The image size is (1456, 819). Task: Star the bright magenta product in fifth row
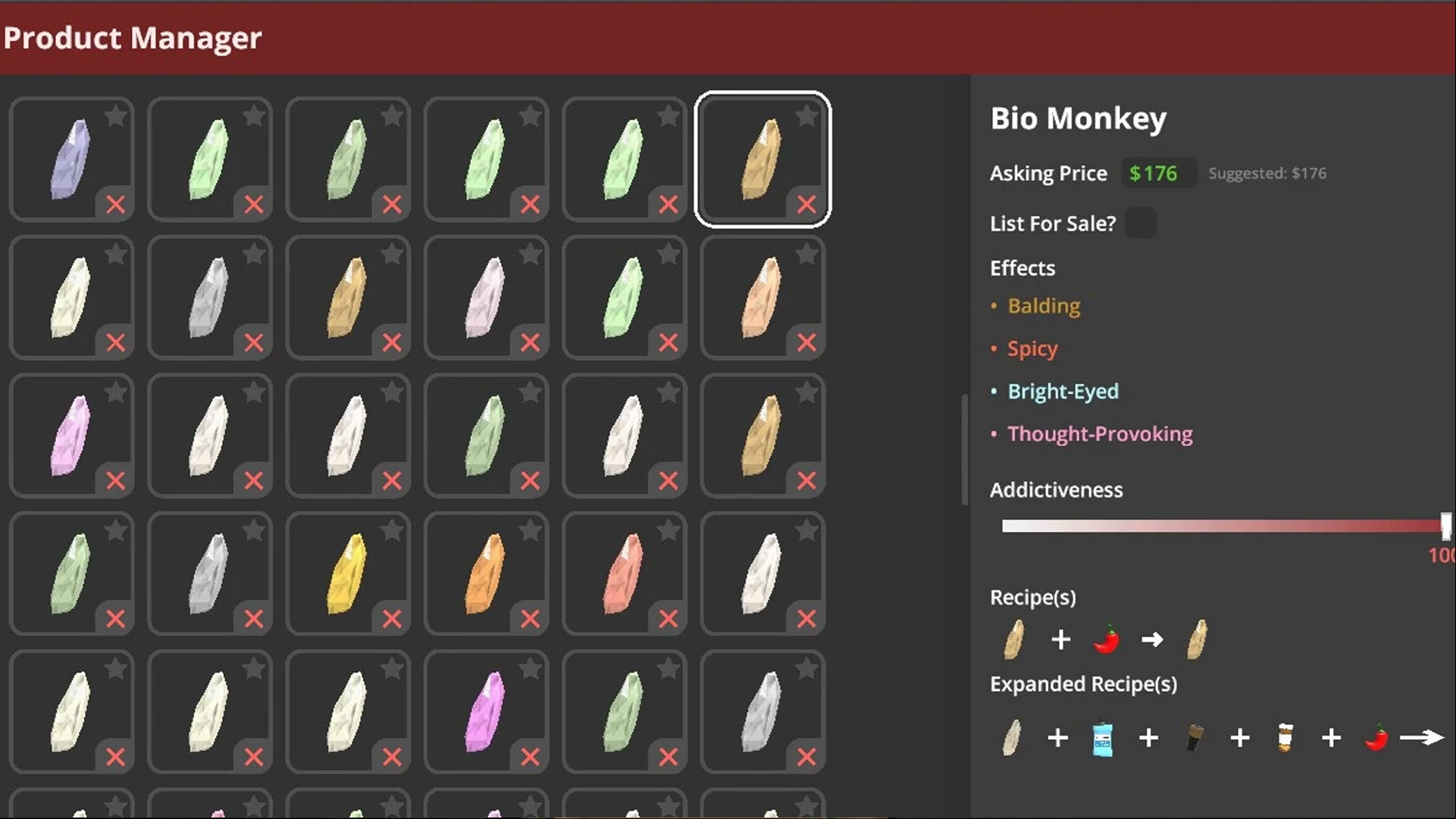point(530,668)
